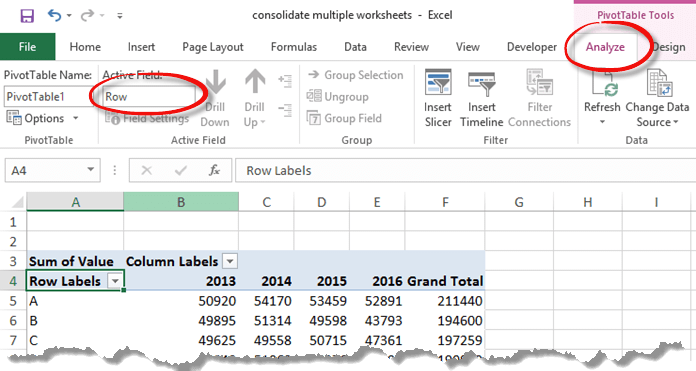The image size is (696, 371).
Task: Open the Name Box dropdown arrow
Action: click(x=91, y=170)
